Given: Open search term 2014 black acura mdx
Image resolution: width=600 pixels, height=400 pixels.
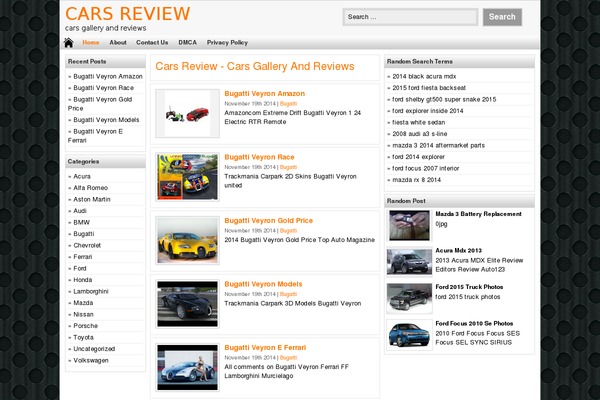Looking at the screenshot, I should [x=424, y=77].
